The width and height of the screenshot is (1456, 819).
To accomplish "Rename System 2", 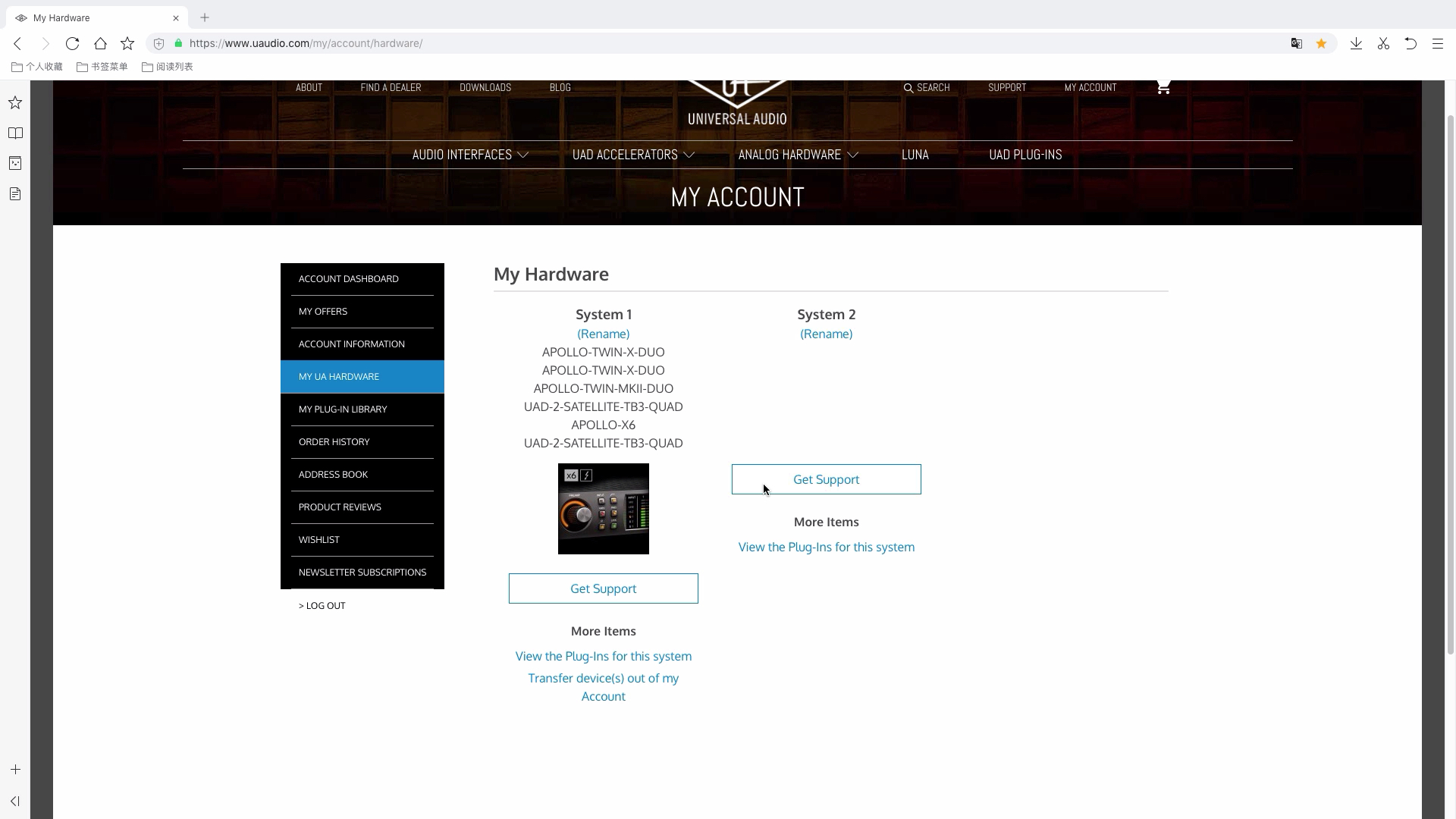I will click(x=826, y=334).
